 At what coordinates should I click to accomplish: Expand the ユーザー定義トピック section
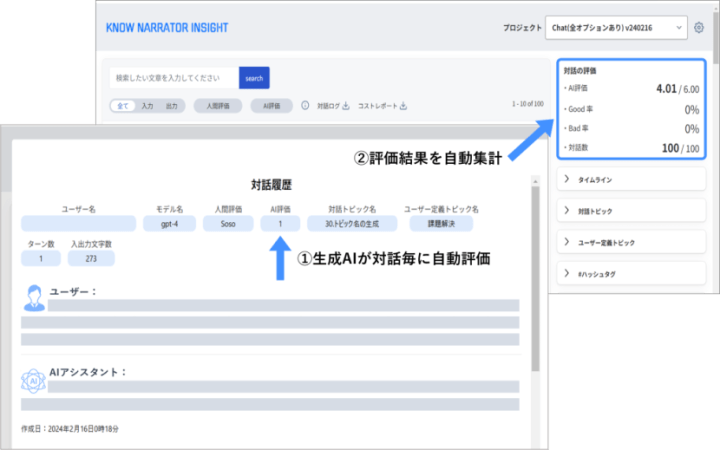631,242
